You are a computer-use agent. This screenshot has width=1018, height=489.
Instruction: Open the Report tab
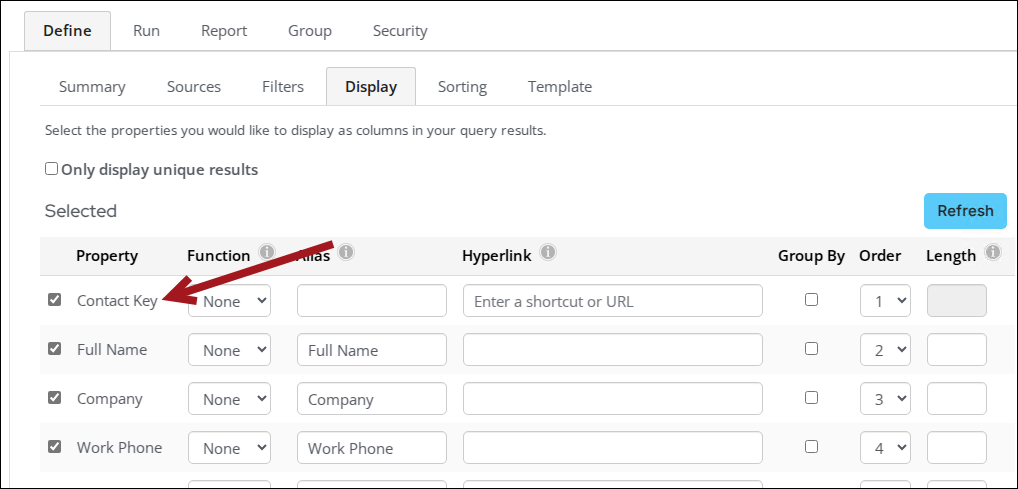point(224,31)
